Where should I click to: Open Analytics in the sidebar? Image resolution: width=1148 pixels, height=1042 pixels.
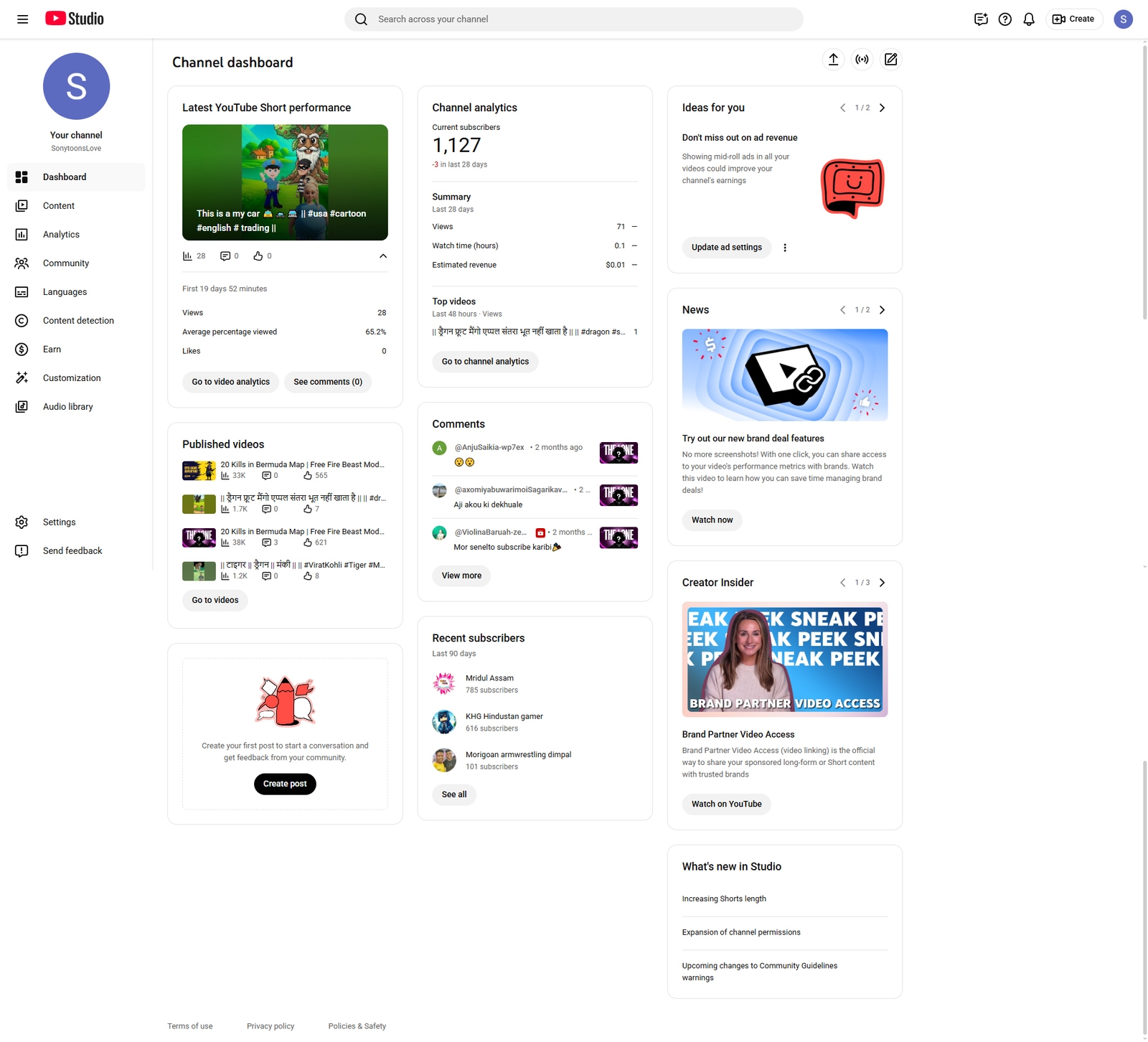pyautogui.click(x=61, y=235)
